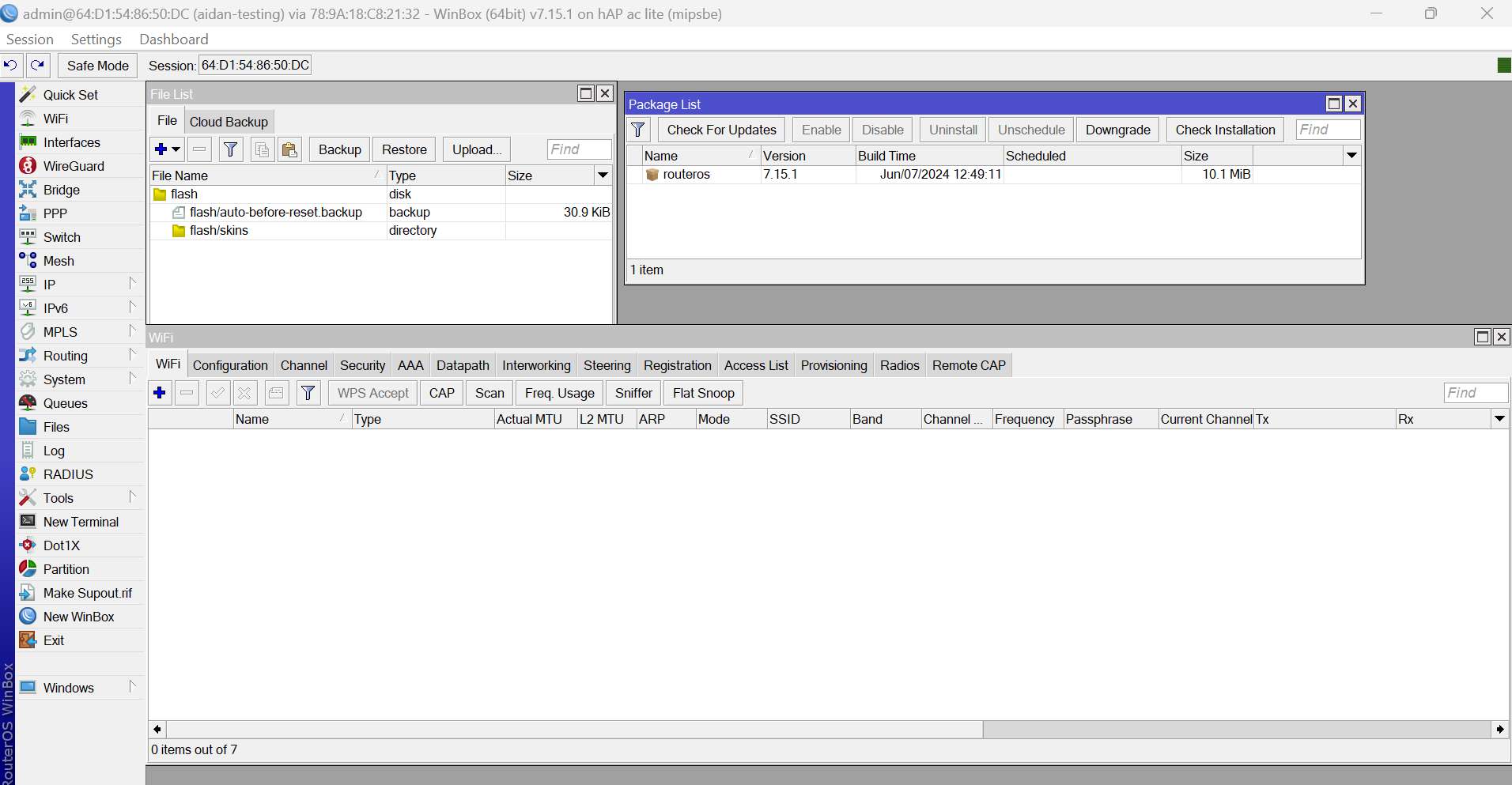Click filter icon in Package List

pyautogui.click(x=638, y=130)
